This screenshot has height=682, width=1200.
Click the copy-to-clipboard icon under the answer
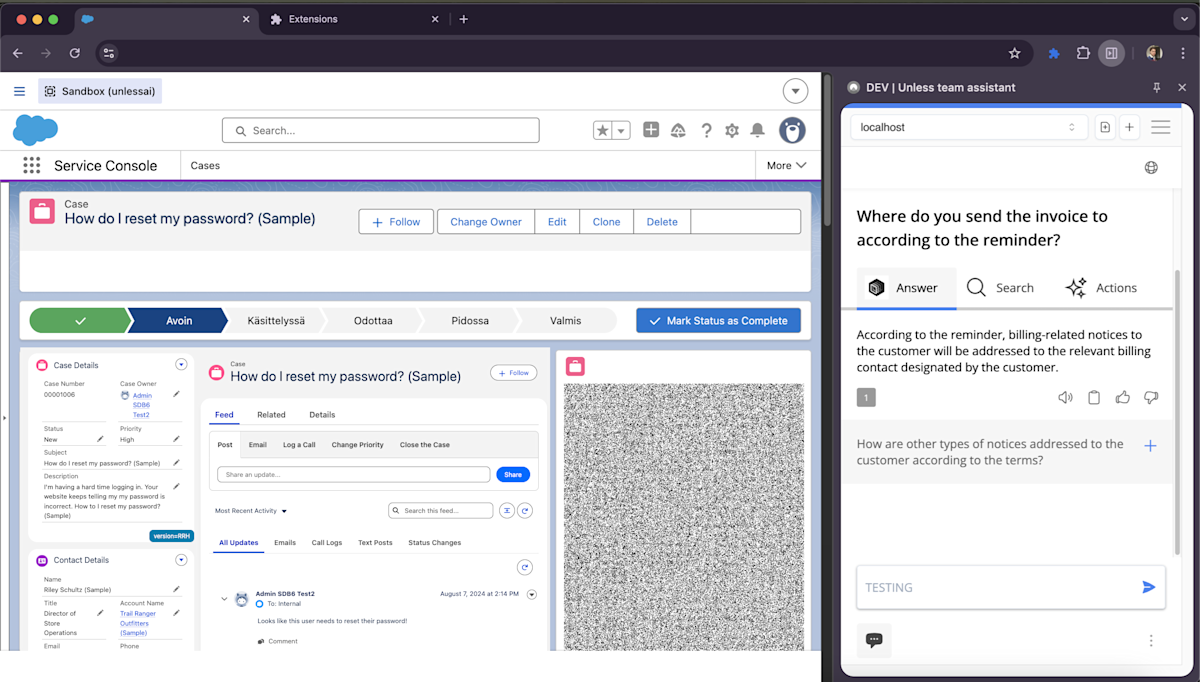[1093, 396]
